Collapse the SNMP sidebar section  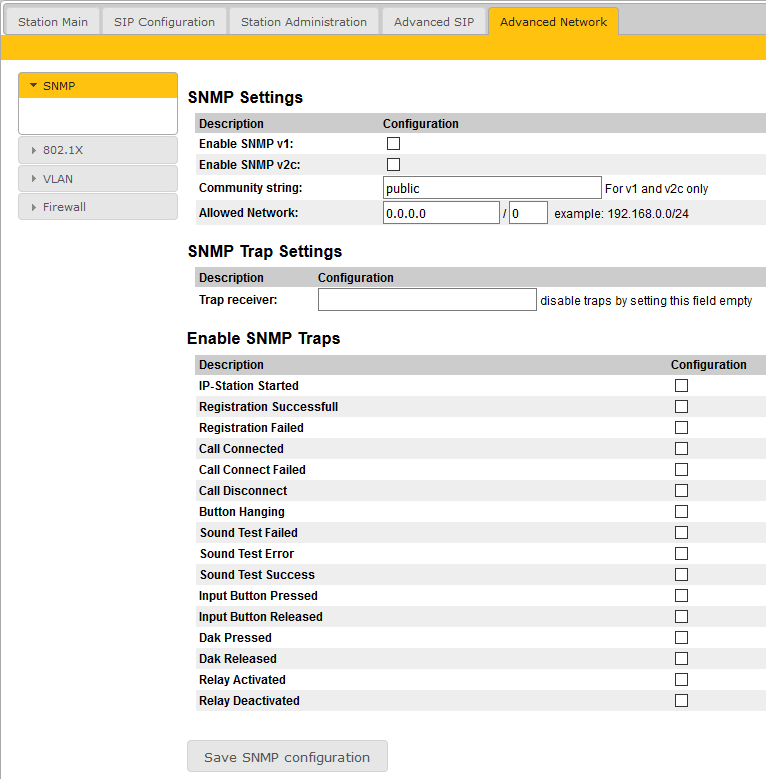[x=97, y=86]
